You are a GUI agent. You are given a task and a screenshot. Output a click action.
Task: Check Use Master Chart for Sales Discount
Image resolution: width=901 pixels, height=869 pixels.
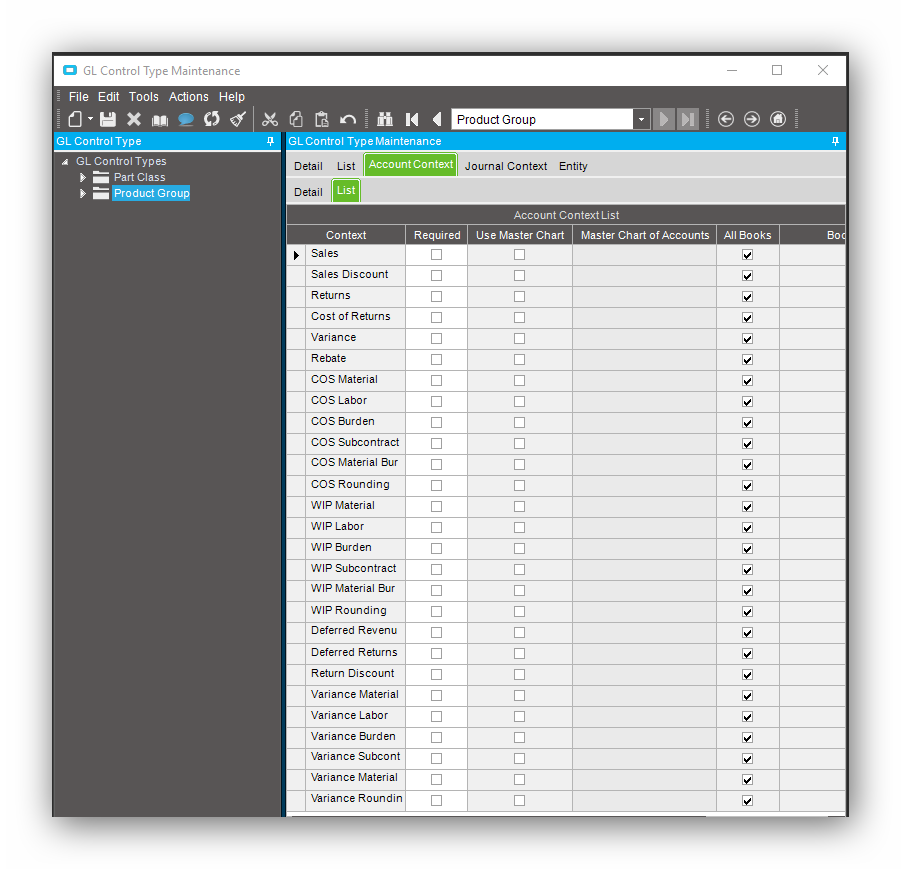(x=519, y=275)
